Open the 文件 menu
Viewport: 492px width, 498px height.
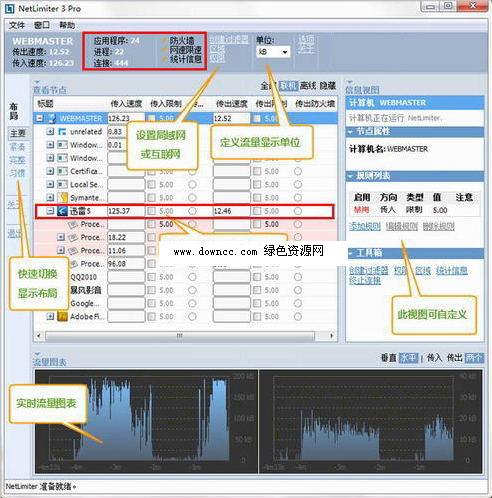point(17,25)
